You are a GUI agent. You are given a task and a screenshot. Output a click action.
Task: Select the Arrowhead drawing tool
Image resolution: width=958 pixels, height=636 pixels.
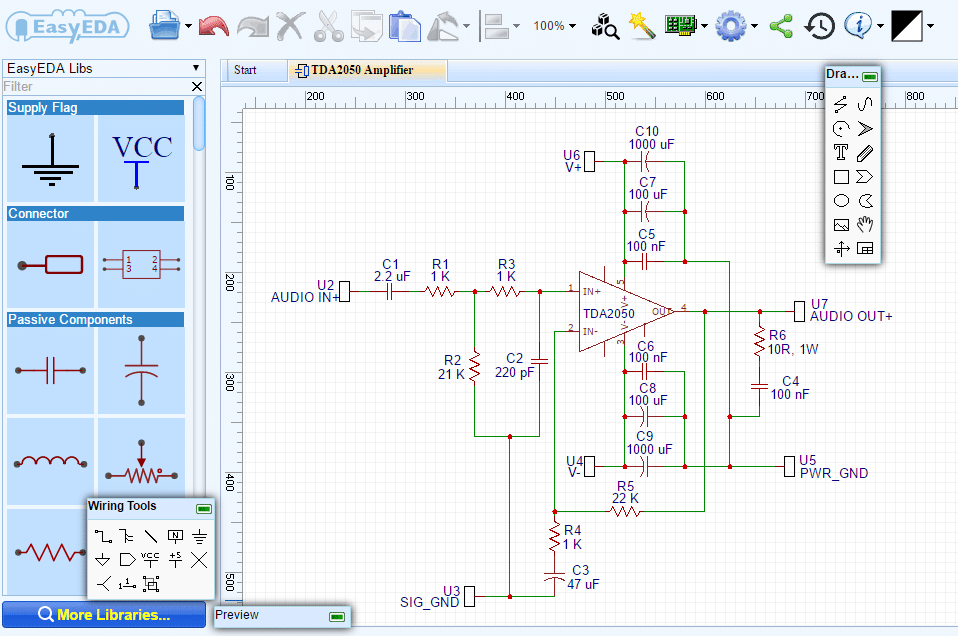pyautogui.click(x=865, y=128)
